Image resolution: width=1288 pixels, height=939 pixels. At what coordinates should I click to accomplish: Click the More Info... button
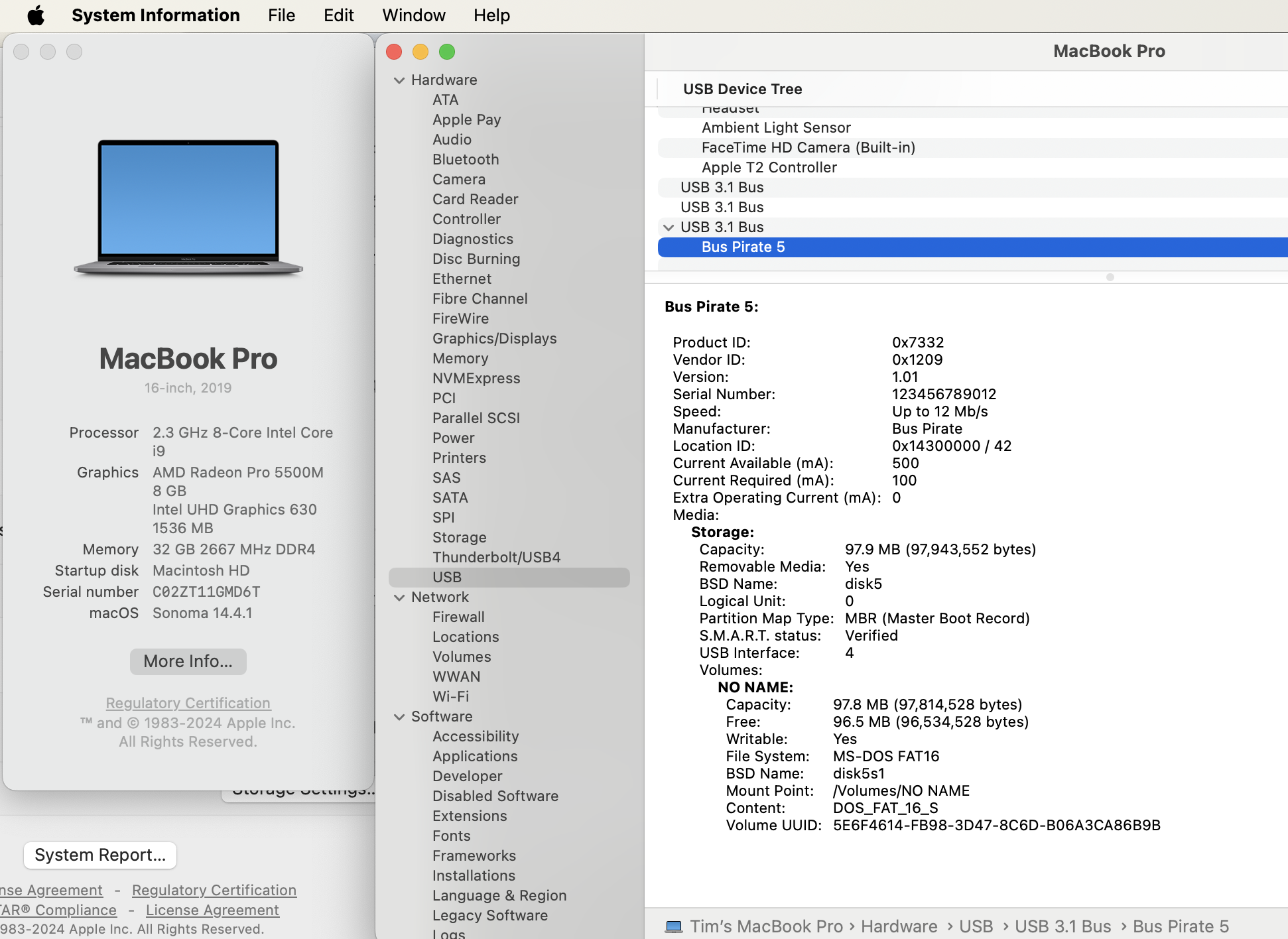(x=188, y=661)
